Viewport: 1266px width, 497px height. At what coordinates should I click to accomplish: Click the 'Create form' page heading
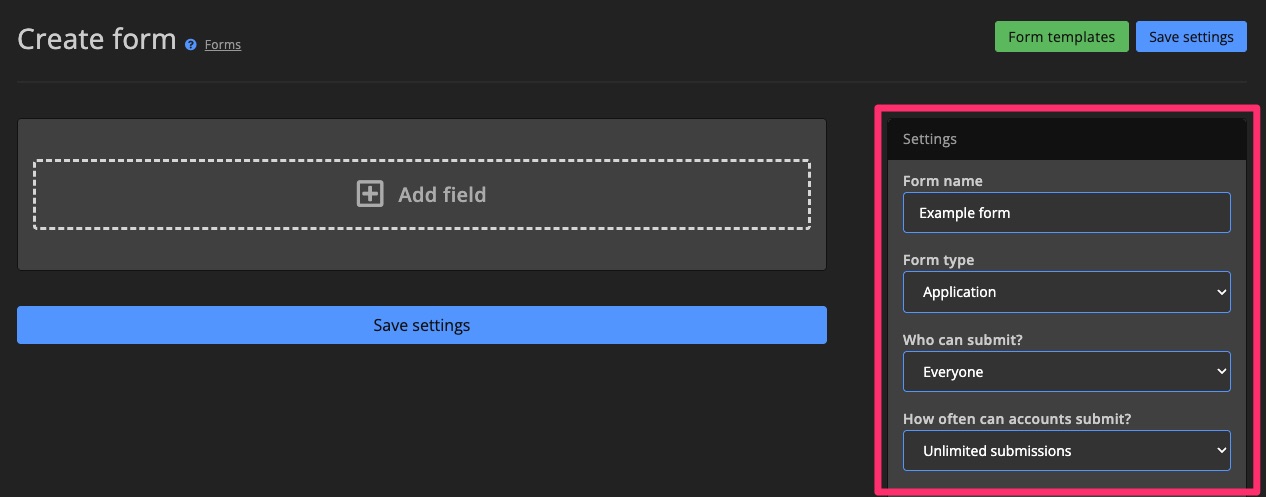[96, 40]
